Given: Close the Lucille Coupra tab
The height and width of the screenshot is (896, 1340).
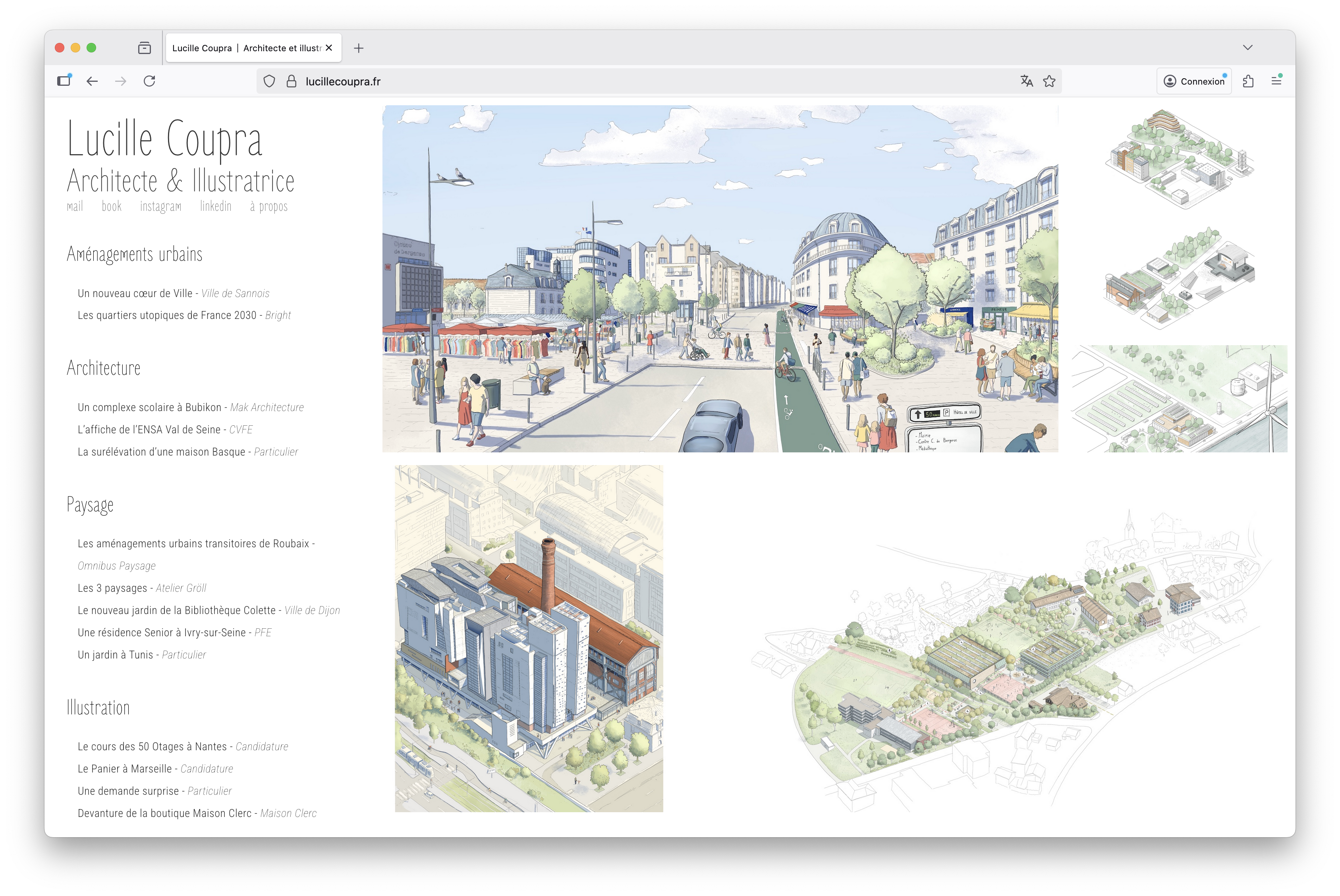Looking at the screenshot, I should (x=329, y=48).
